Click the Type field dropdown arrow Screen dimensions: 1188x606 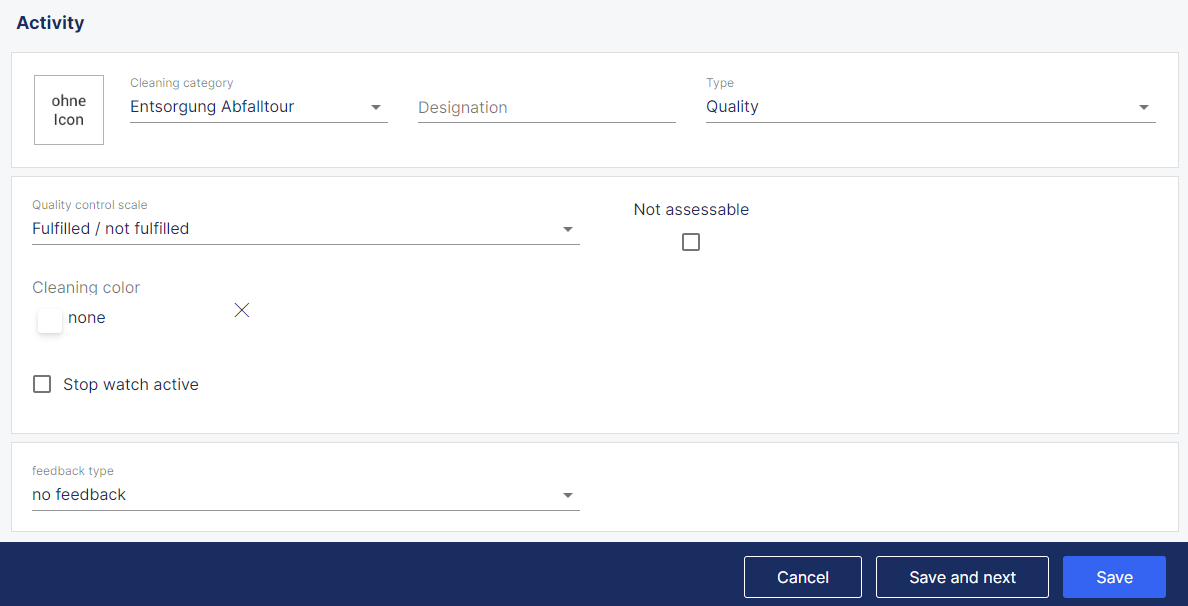click(x=1144, y=108)
